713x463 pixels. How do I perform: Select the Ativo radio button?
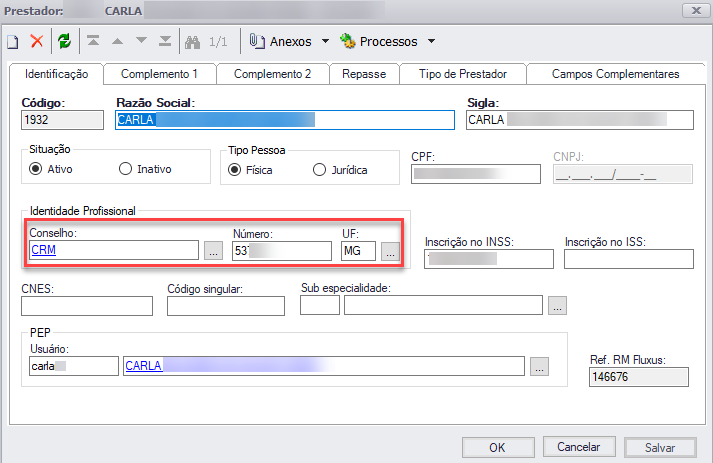point(35,169)
